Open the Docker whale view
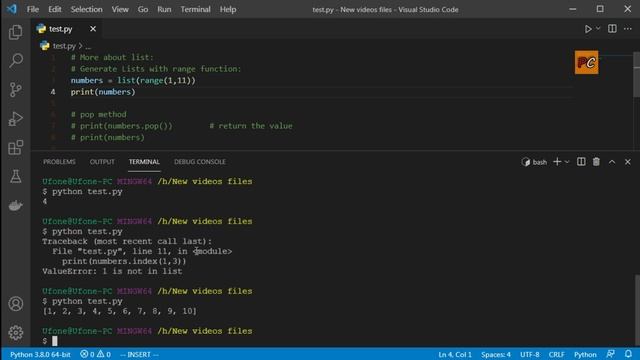Screen dimensions: 640x360 (x=16, y=205)
